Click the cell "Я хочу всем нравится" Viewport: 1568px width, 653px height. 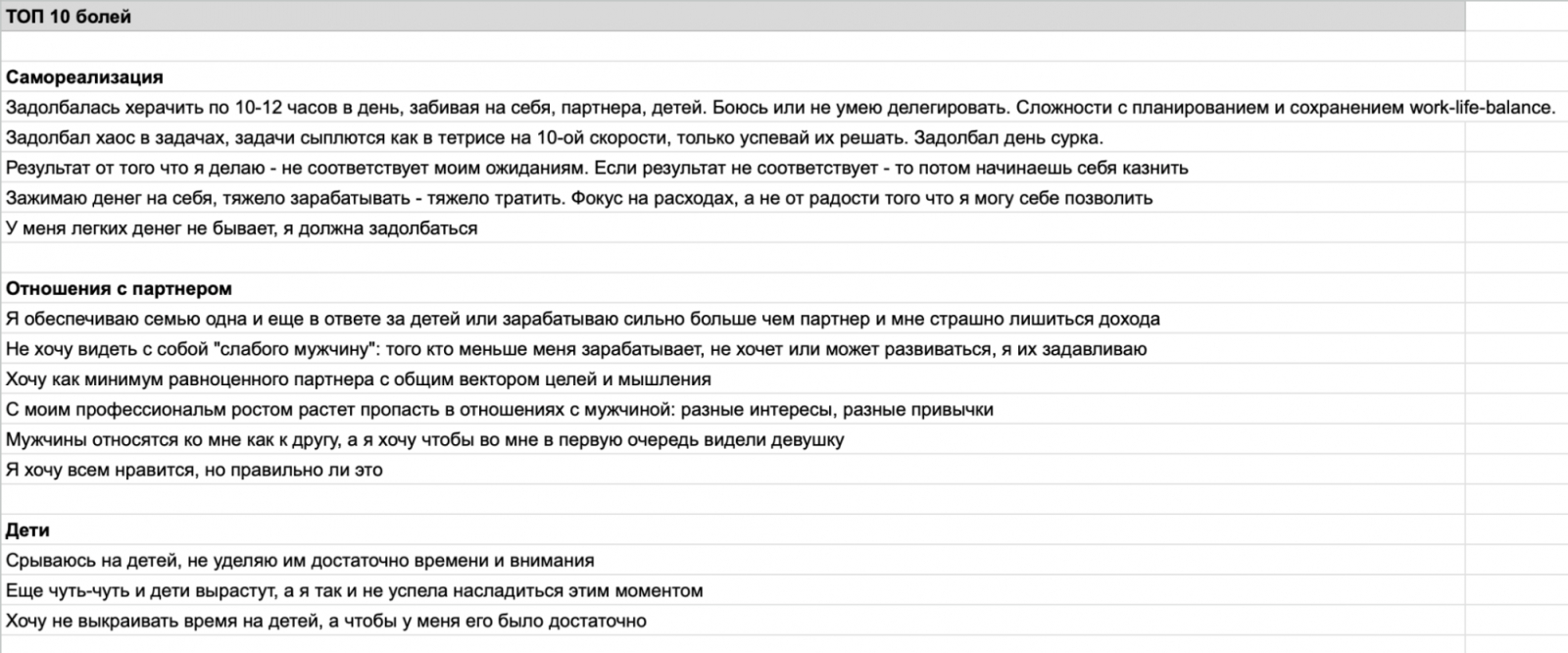[194, 470]
